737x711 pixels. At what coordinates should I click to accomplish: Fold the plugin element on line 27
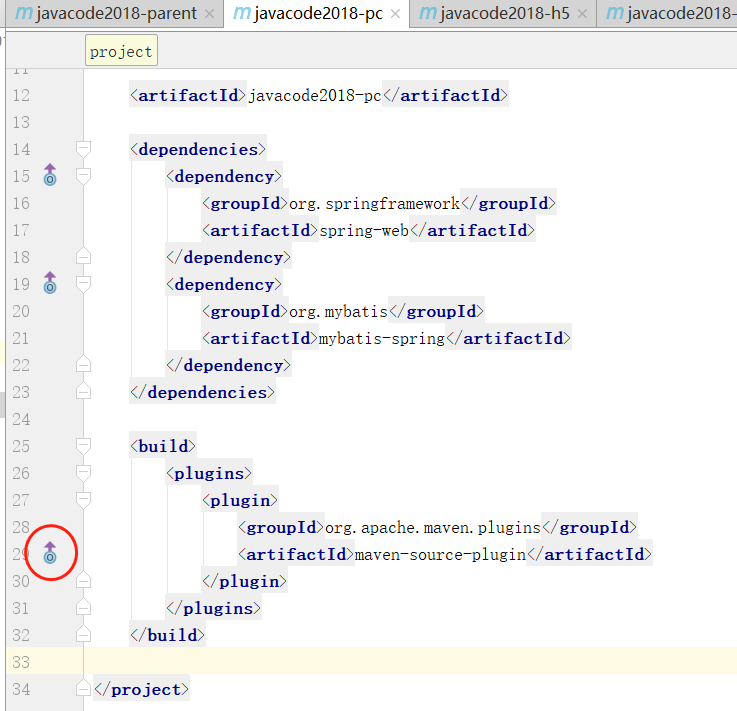(x=84, y=500)
